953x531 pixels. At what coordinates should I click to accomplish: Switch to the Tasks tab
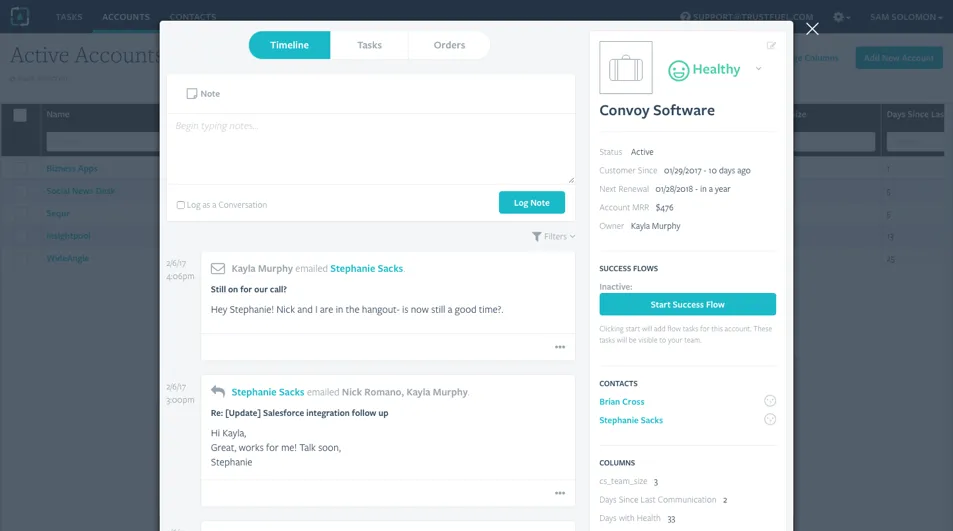pyautogui.click(x=369, y=45)
